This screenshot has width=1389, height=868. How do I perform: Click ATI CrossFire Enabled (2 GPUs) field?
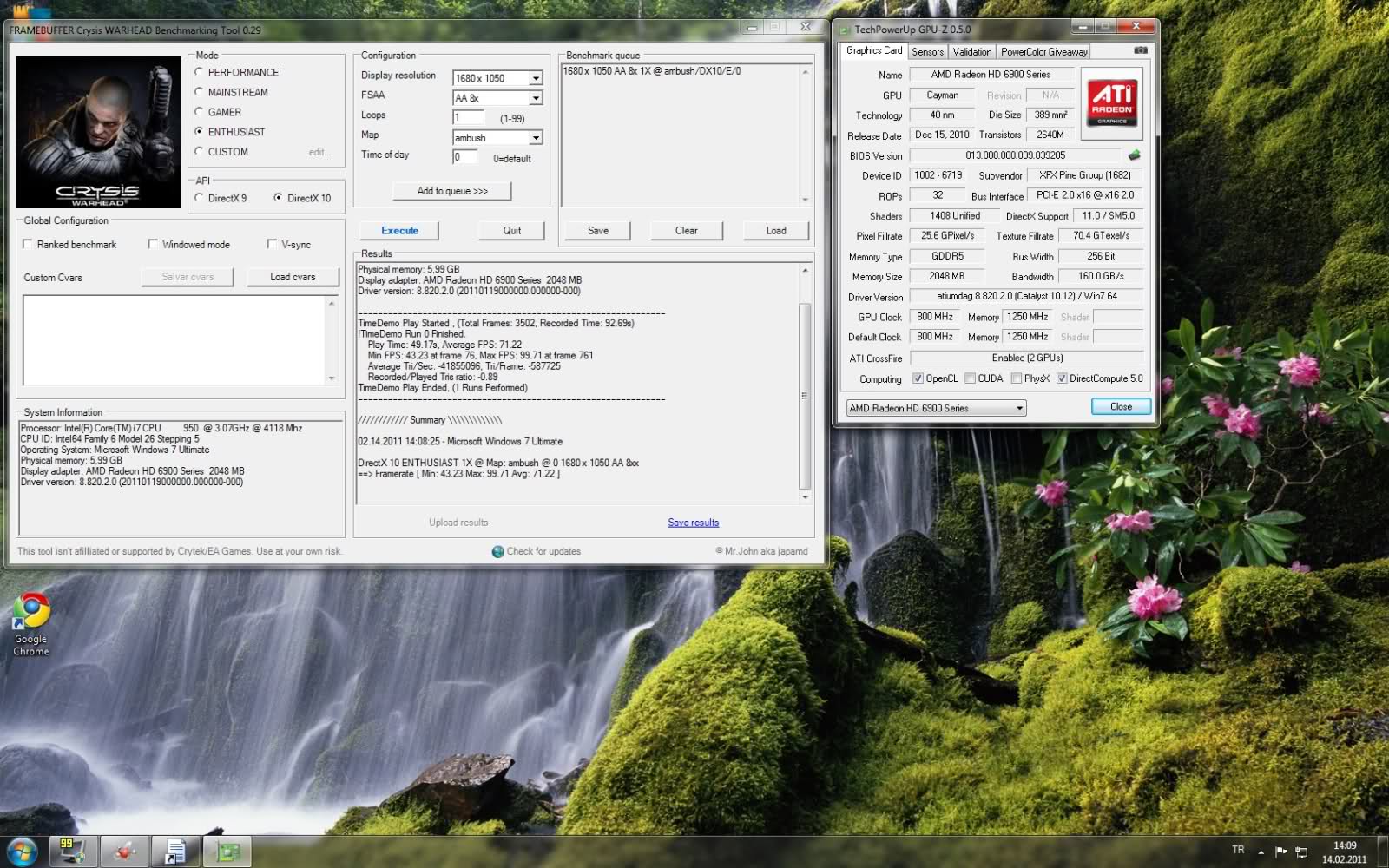tap(1026, 358)
